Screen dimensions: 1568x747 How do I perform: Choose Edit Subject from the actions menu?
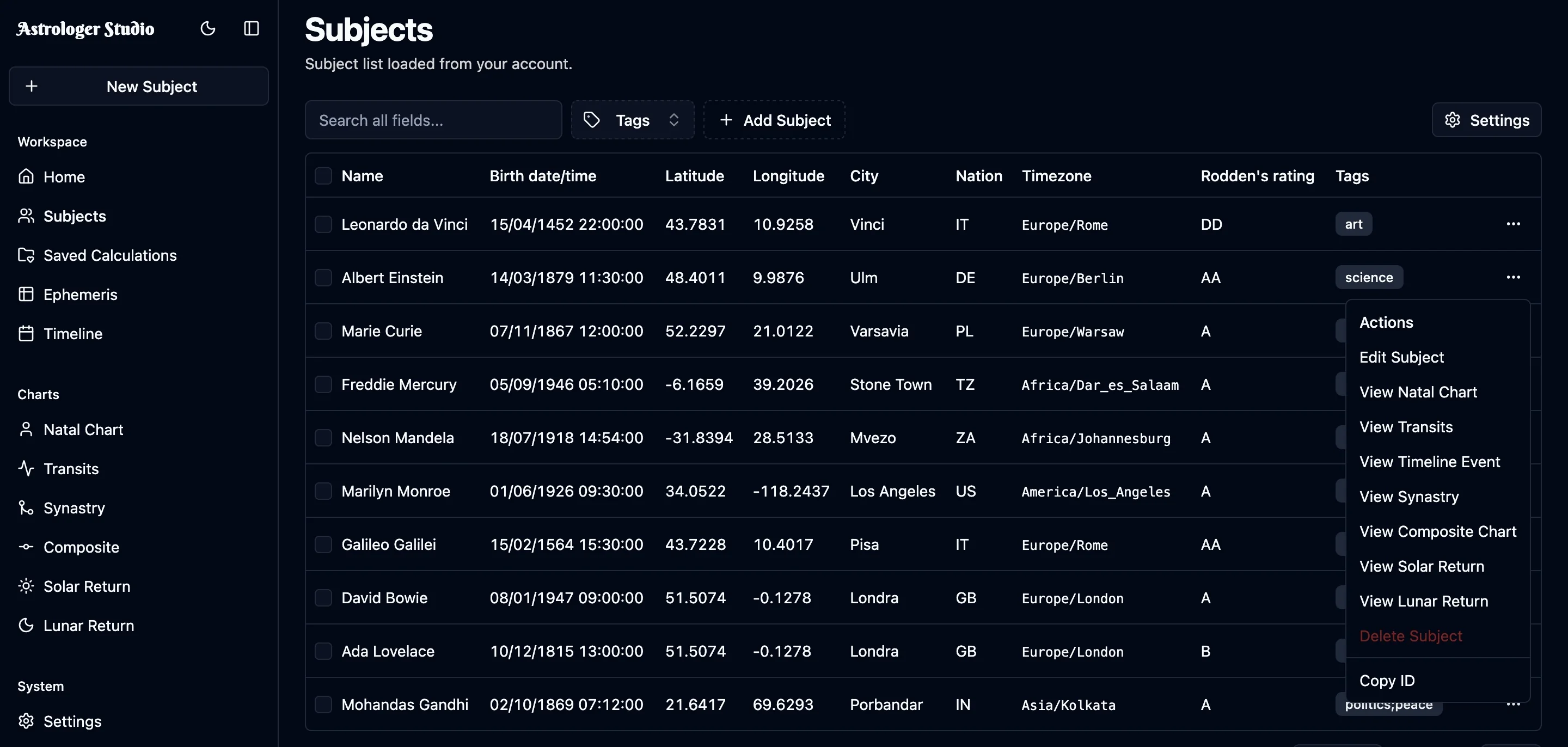pyautogui.click(x=1401, y=357)
